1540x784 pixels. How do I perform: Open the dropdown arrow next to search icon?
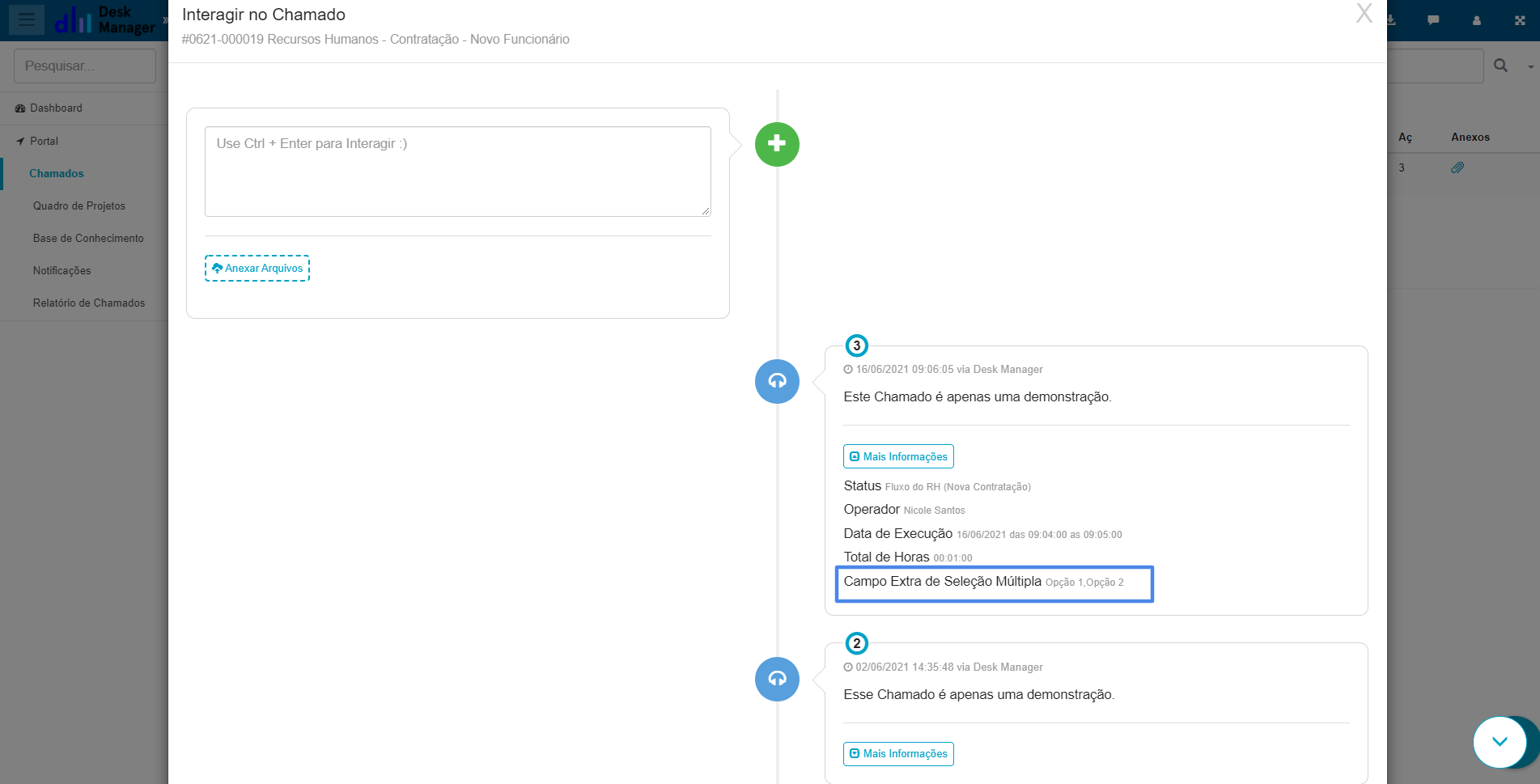[1531, 66]
